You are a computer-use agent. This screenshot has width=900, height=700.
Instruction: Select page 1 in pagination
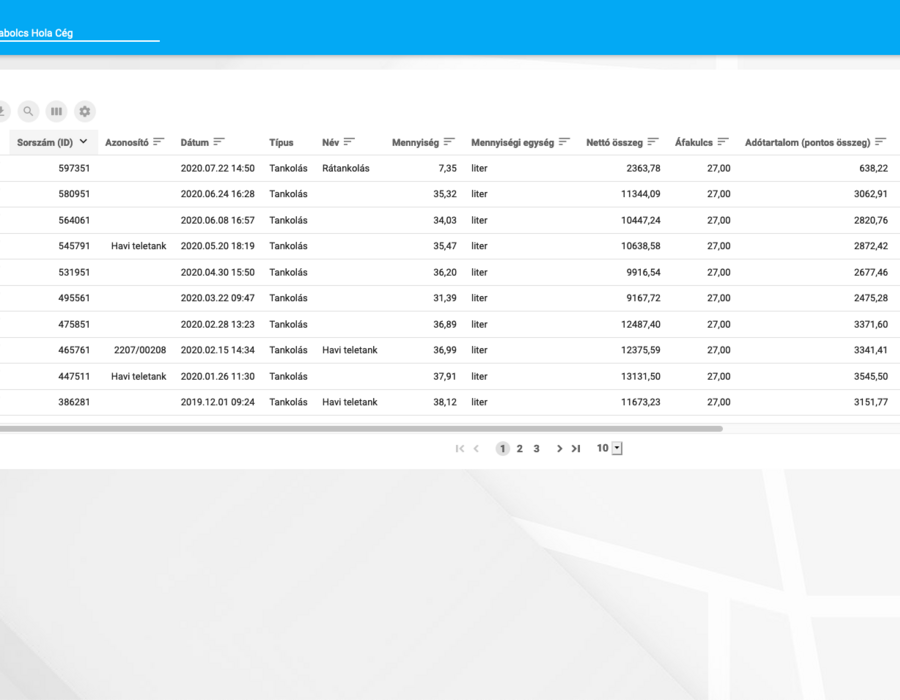502,449
